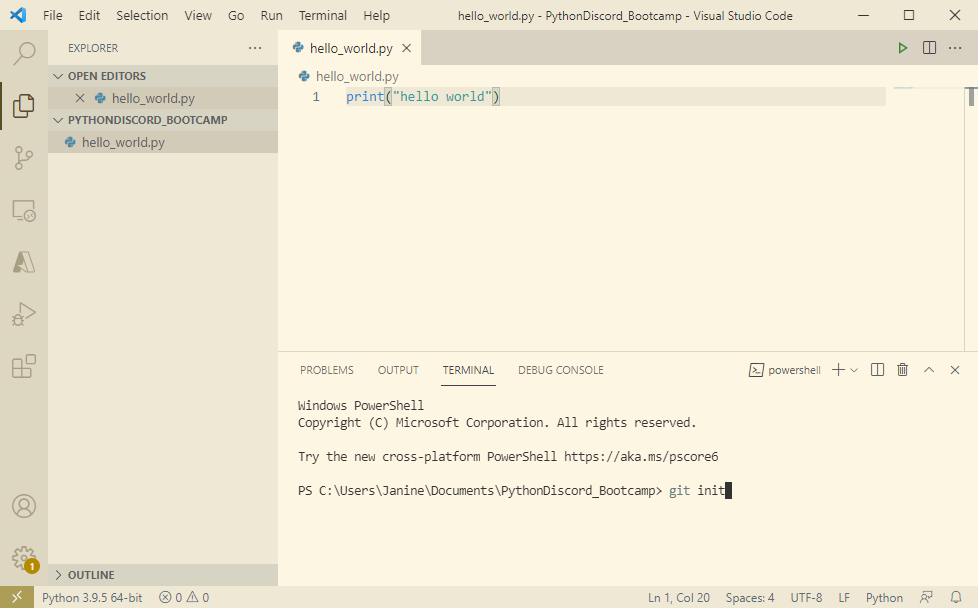This screenshot has width=978, height=608.
Task: Maximize the panel size with the chevron
Action: (929, 370)
